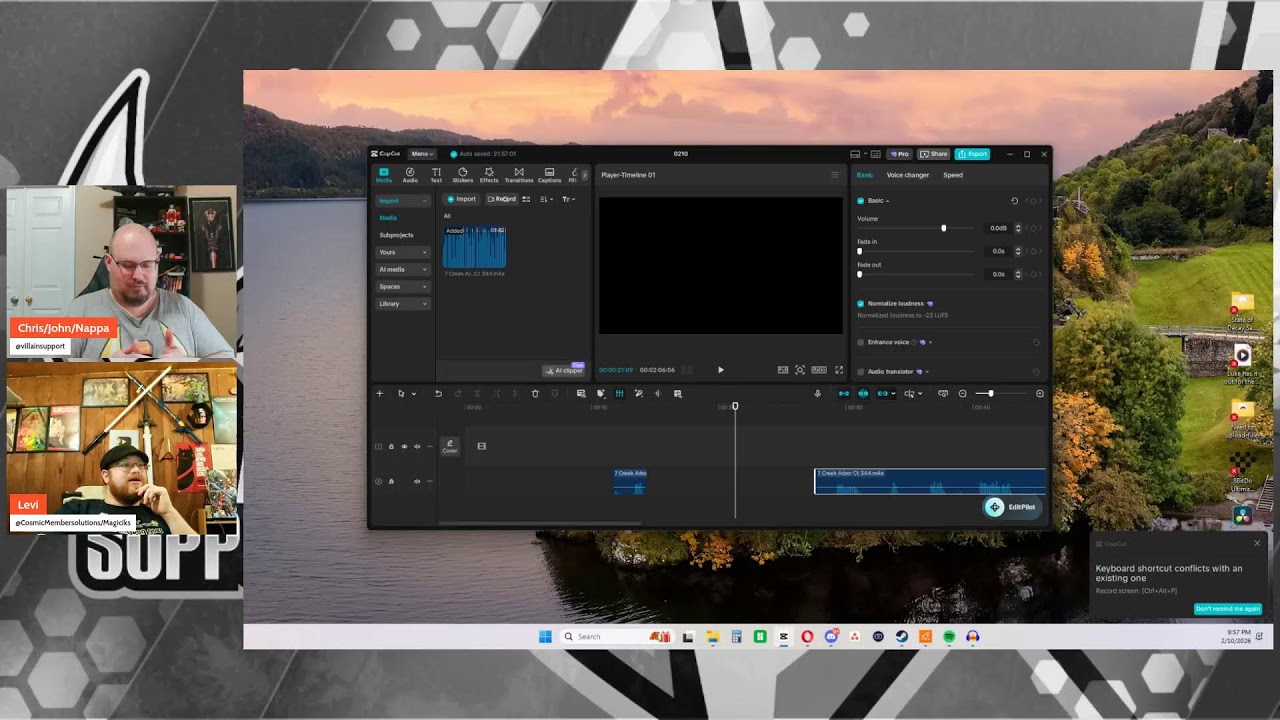
Task: Open the Audio media tab icon
Action: point(410,175)
